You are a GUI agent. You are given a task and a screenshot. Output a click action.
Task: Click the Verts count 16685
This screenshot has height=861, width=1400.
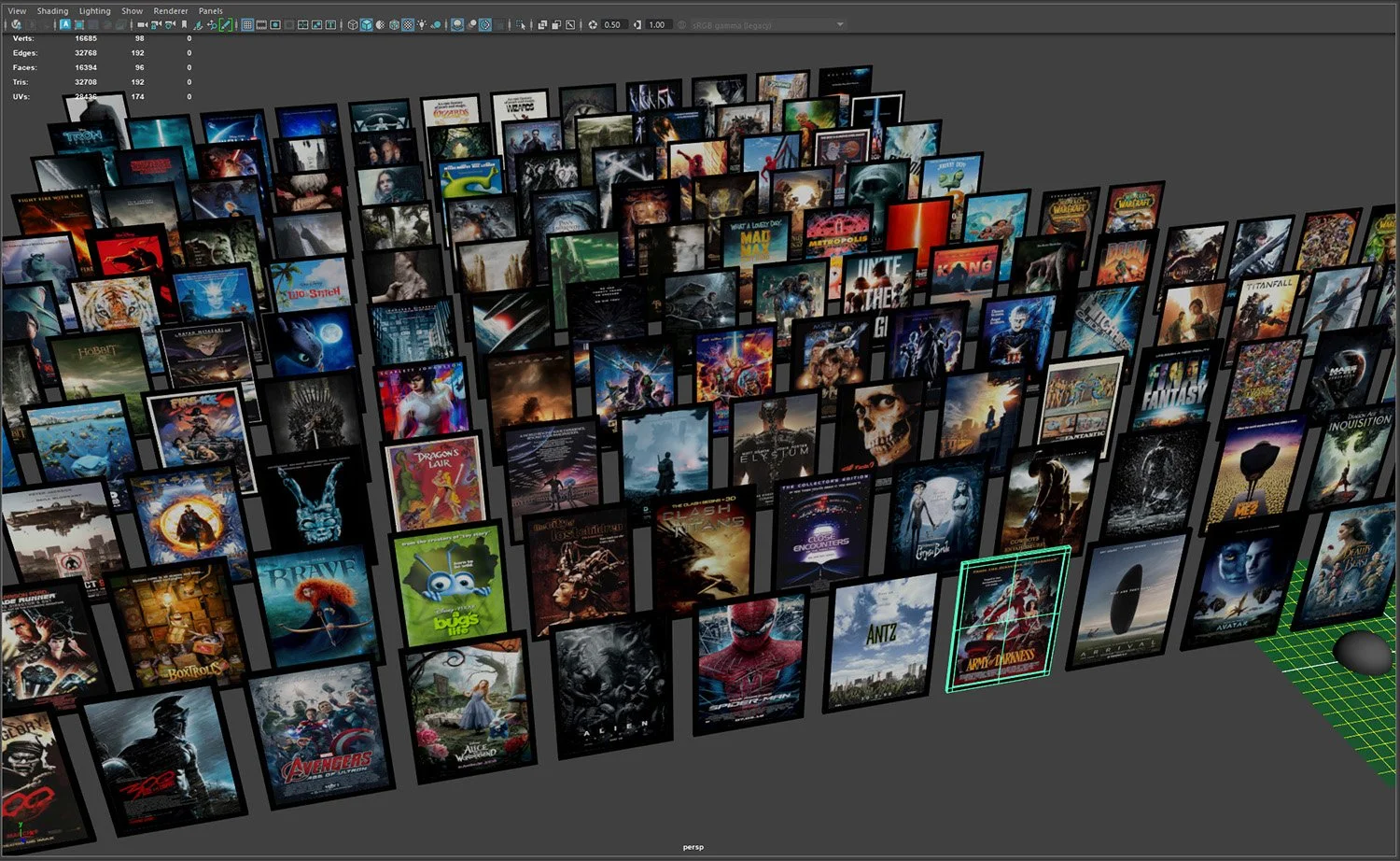pos(86,38)
